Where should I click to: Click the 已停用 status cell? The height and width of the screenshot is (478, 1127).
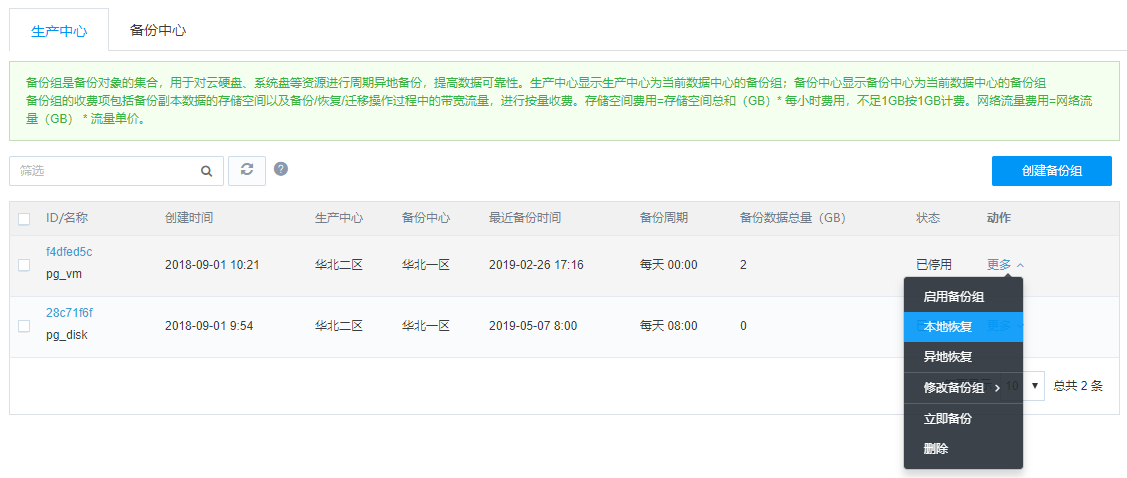934,265
